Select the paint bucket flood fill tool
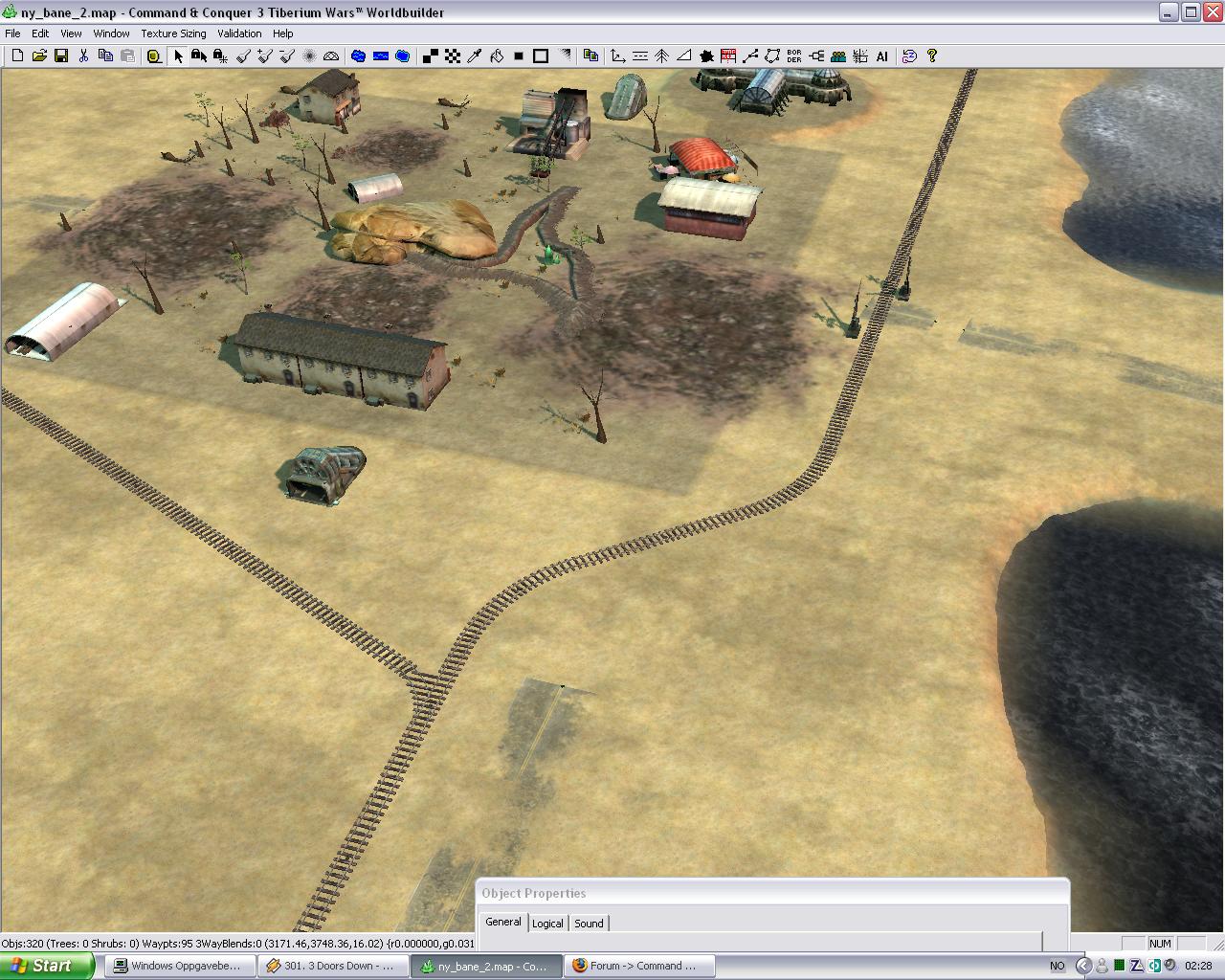The height and width of the screenshot is (980, 1225). pyautogui.click(x=497, y=56)
